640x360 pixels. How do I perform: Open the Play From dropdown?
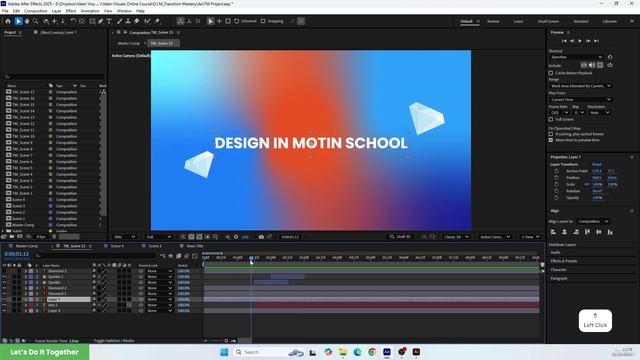click(x=580, y=100)
